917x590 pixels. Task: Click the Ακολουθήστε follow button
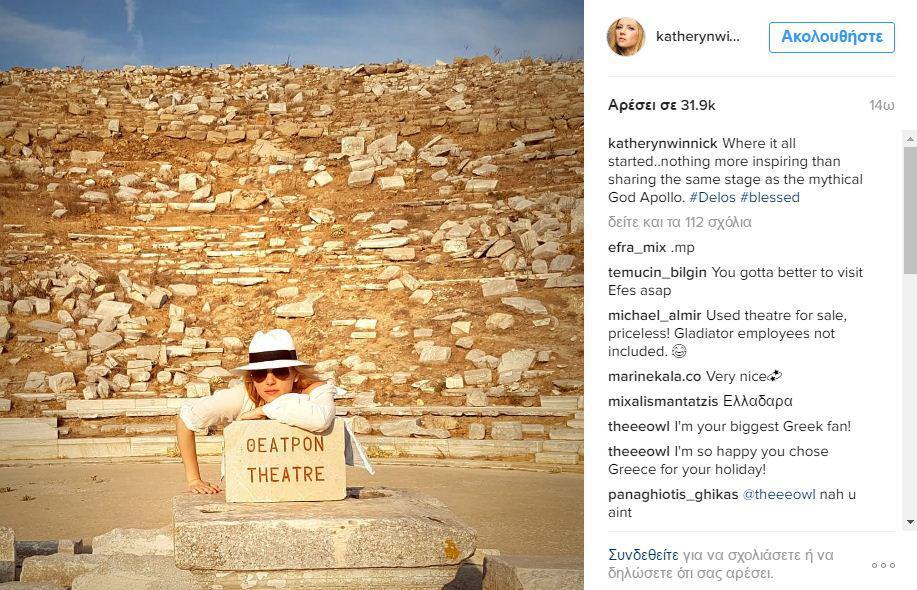pos(832,37)
